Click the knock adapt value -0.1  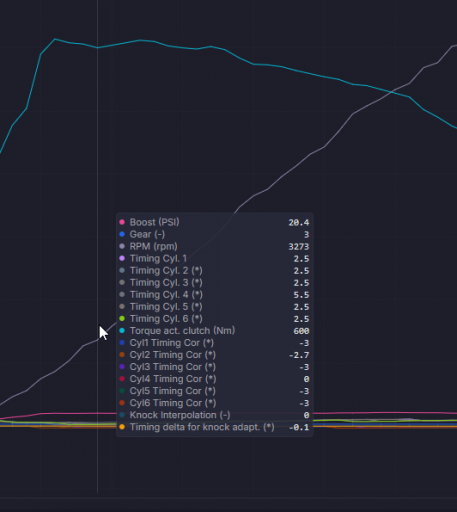tap(299, 427)
